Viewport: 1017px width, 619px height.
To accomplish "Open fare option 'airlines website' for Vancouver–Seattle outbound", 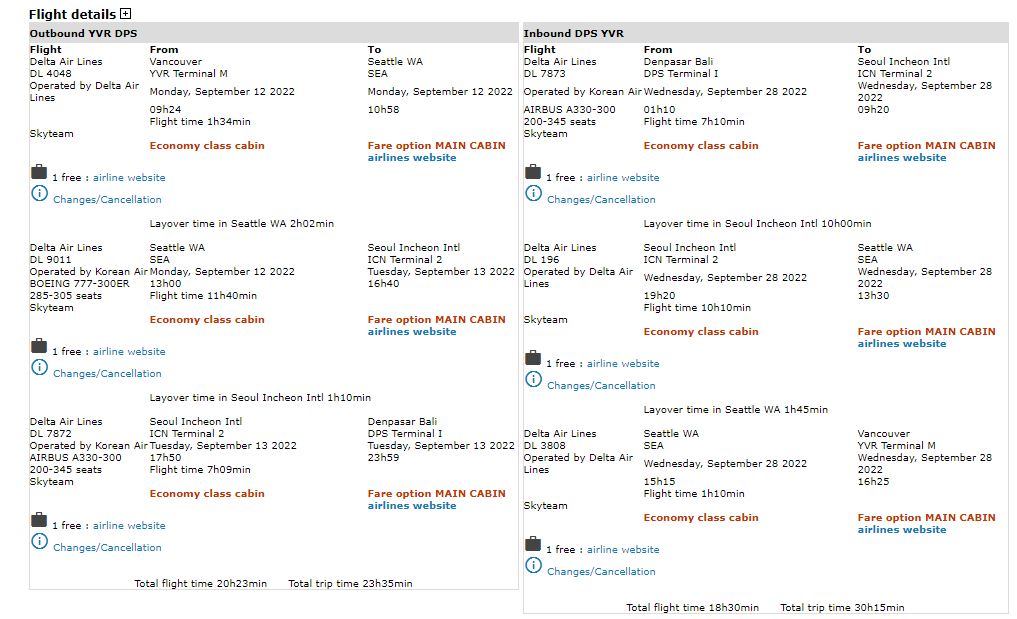I will click(x=412, y=158).
